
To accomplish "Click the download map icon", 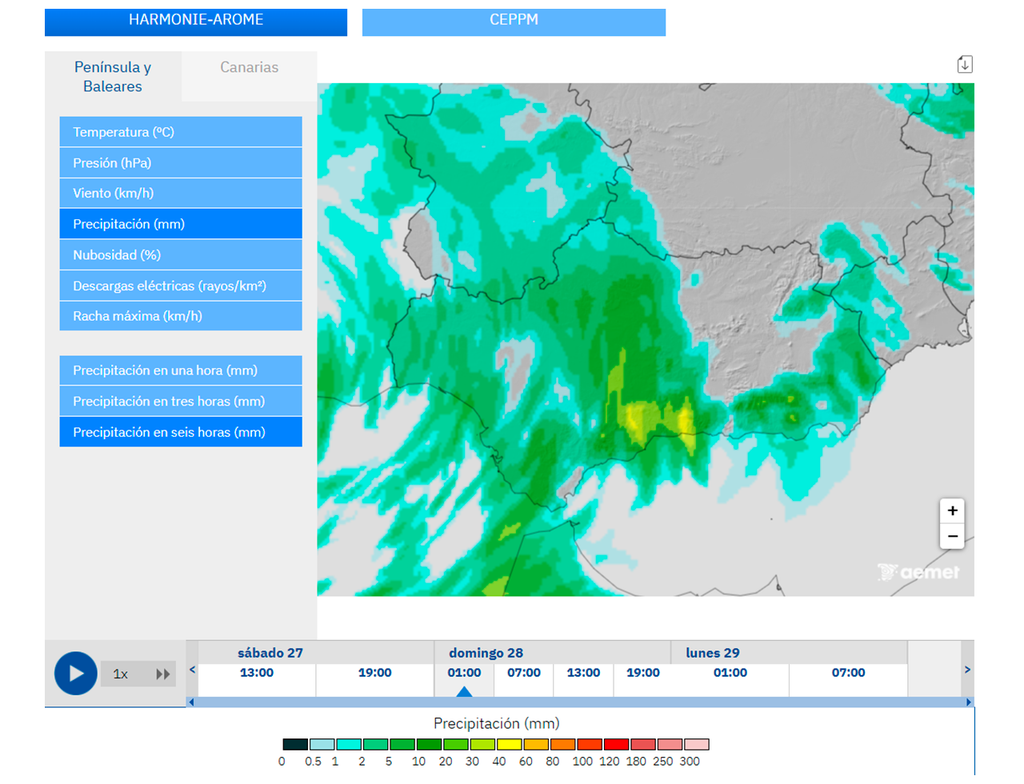I will coord(964,64).
